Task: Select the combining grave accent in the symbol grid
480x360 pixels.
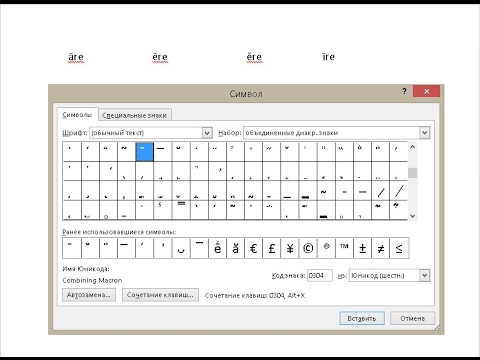Action: [x=72, y=152]
